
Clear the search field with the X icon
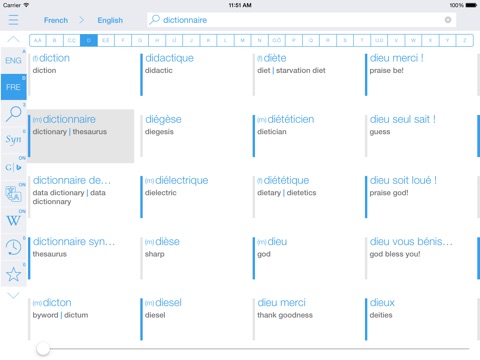click(x=448, y=20)
